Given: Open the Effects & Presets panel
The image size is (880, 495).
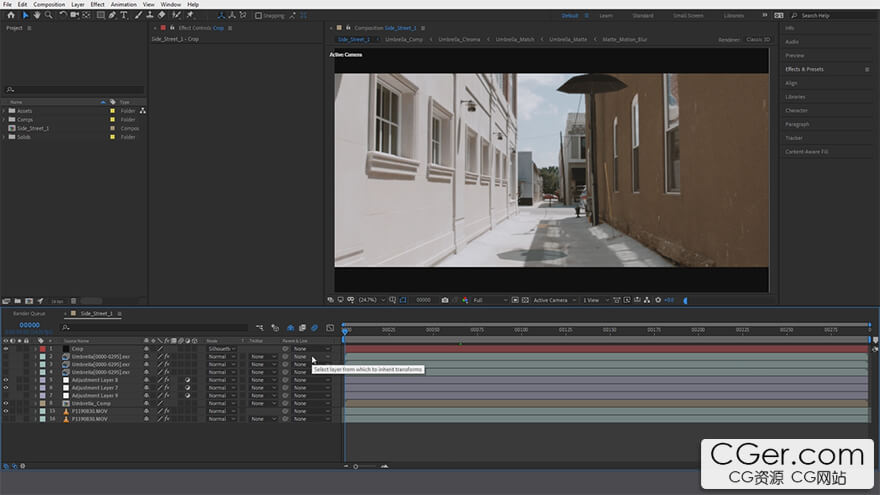Looking at the screenshot, I should point(805,69).
